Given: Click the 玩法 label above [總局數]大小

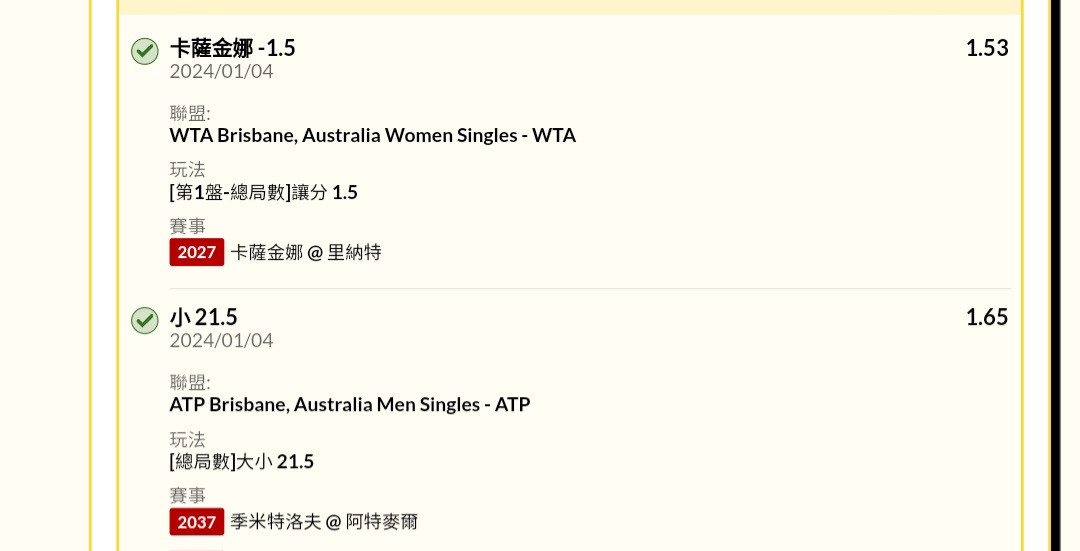Looking at the screenshot, I should click(187, 439).
